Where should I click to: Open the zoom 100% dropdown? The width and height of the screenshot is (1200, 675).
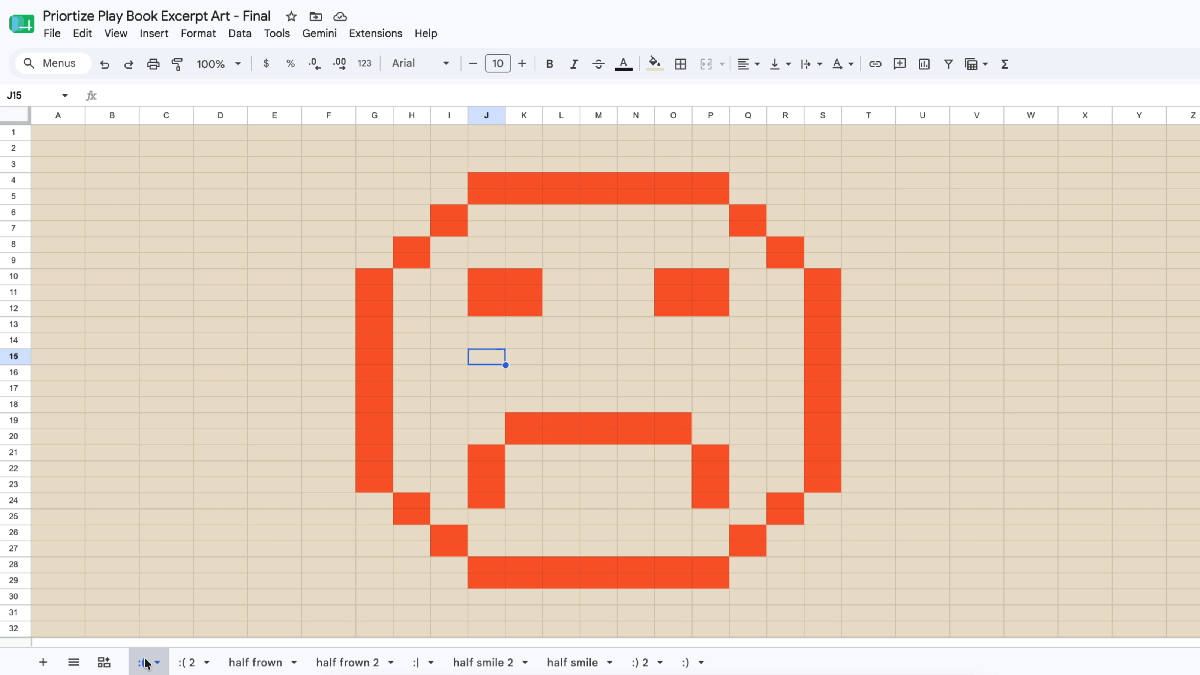point(219,64)
